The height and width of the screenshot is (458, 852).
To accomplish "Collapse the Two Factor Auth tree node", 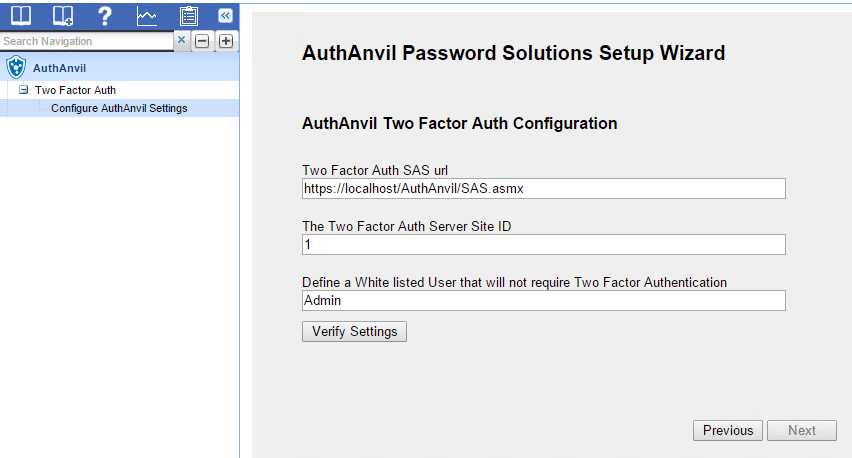I will click(23, 90).
